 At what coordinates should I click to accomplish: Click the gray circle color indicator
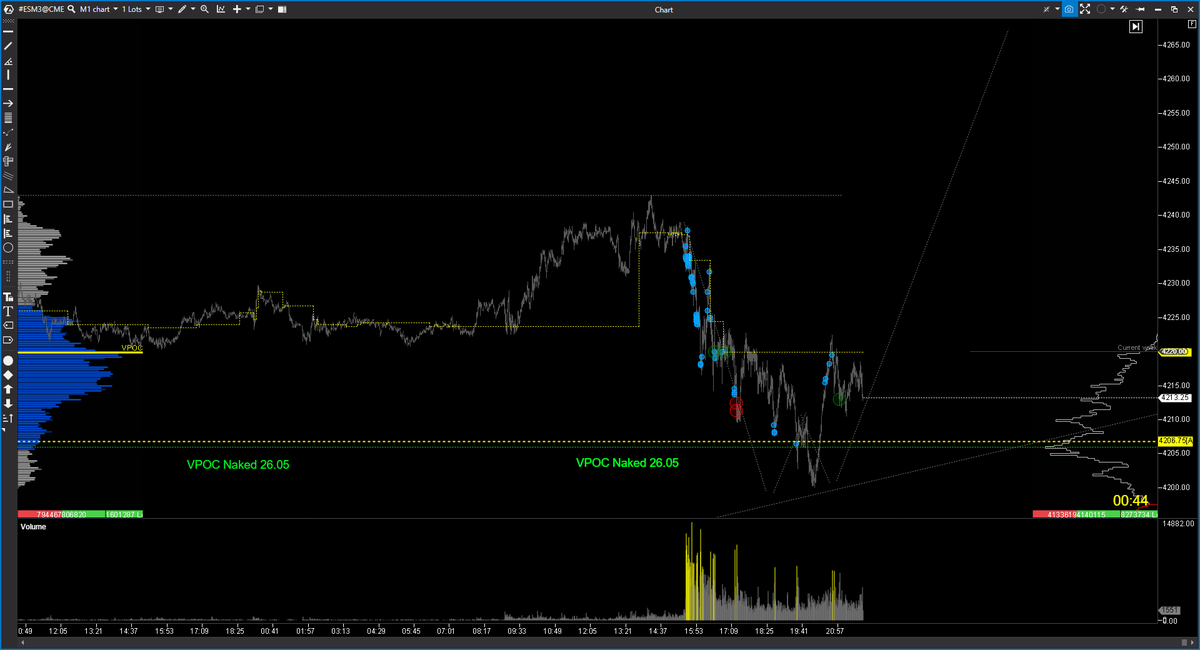coord(1101,9)
